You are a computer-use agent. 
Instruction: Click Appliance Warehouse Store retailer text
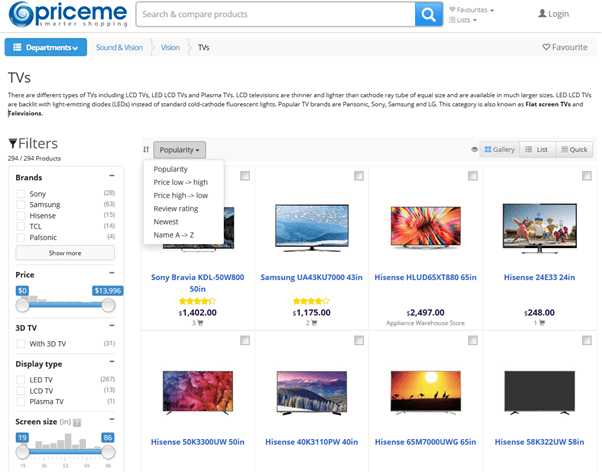pos(425,323)
